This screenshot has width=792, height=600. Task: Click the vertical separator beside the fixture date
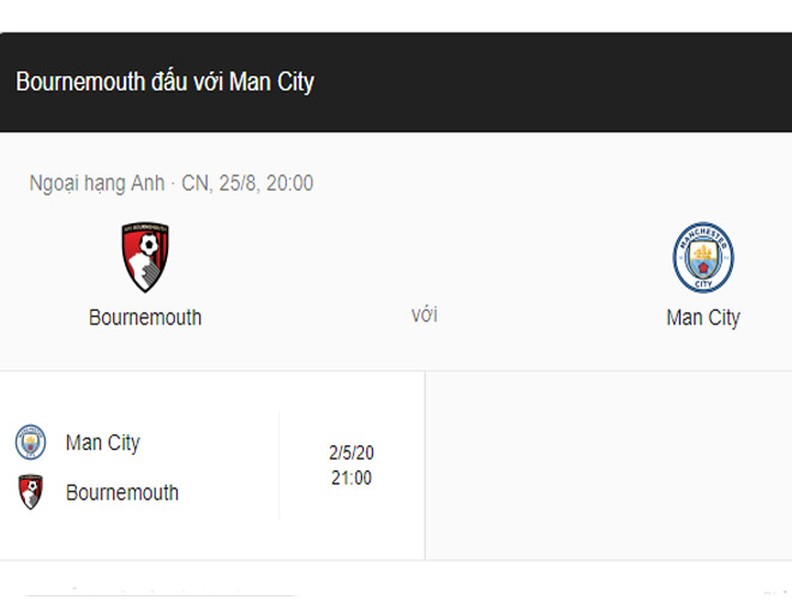279,466
